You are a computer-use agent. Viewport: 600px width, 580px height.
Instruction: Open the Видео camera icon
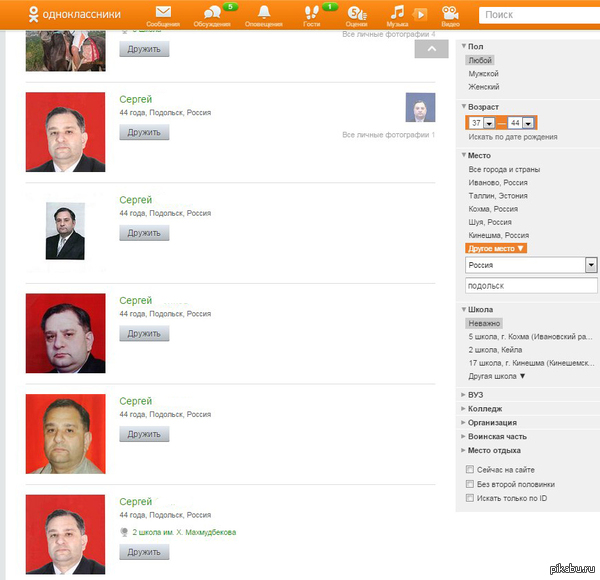451,13
